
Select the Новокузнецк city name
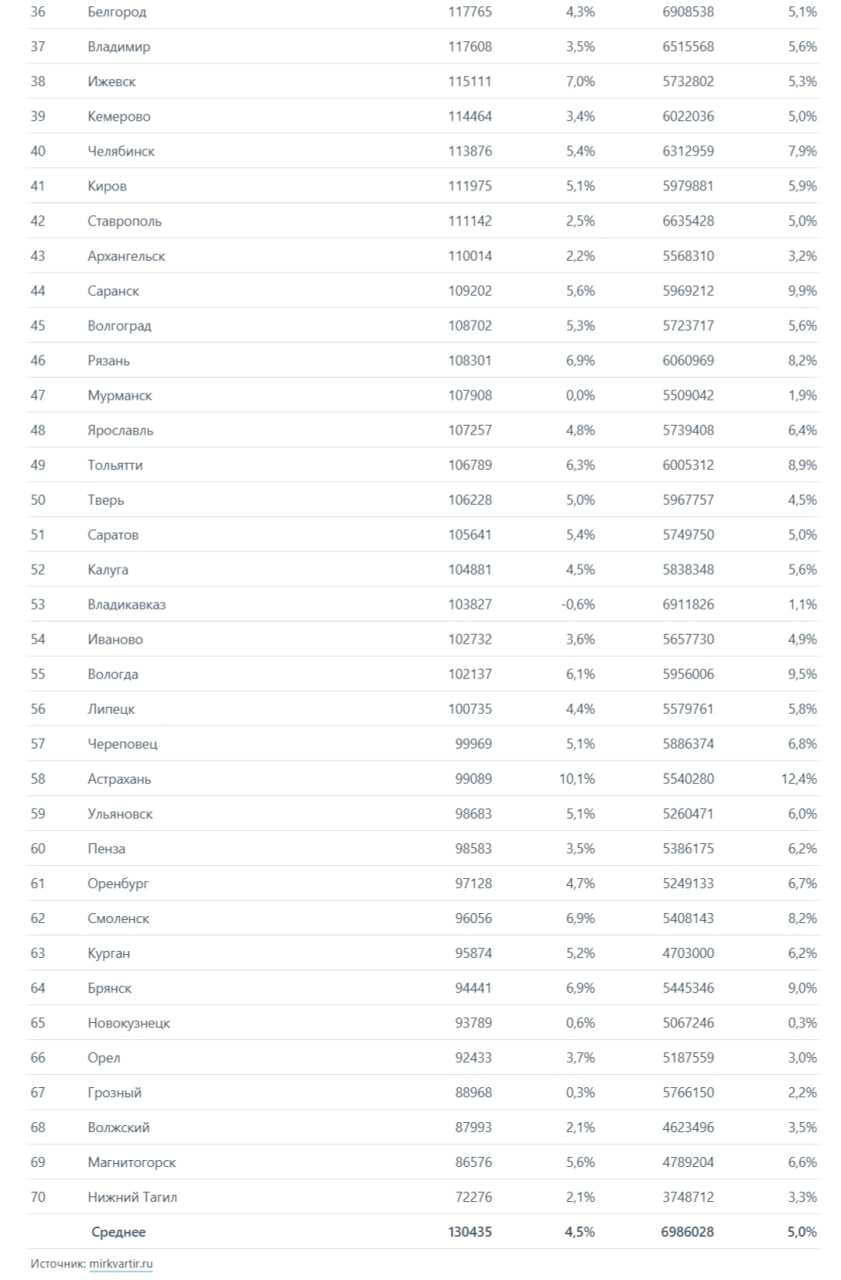click(x=128, y=1023)
